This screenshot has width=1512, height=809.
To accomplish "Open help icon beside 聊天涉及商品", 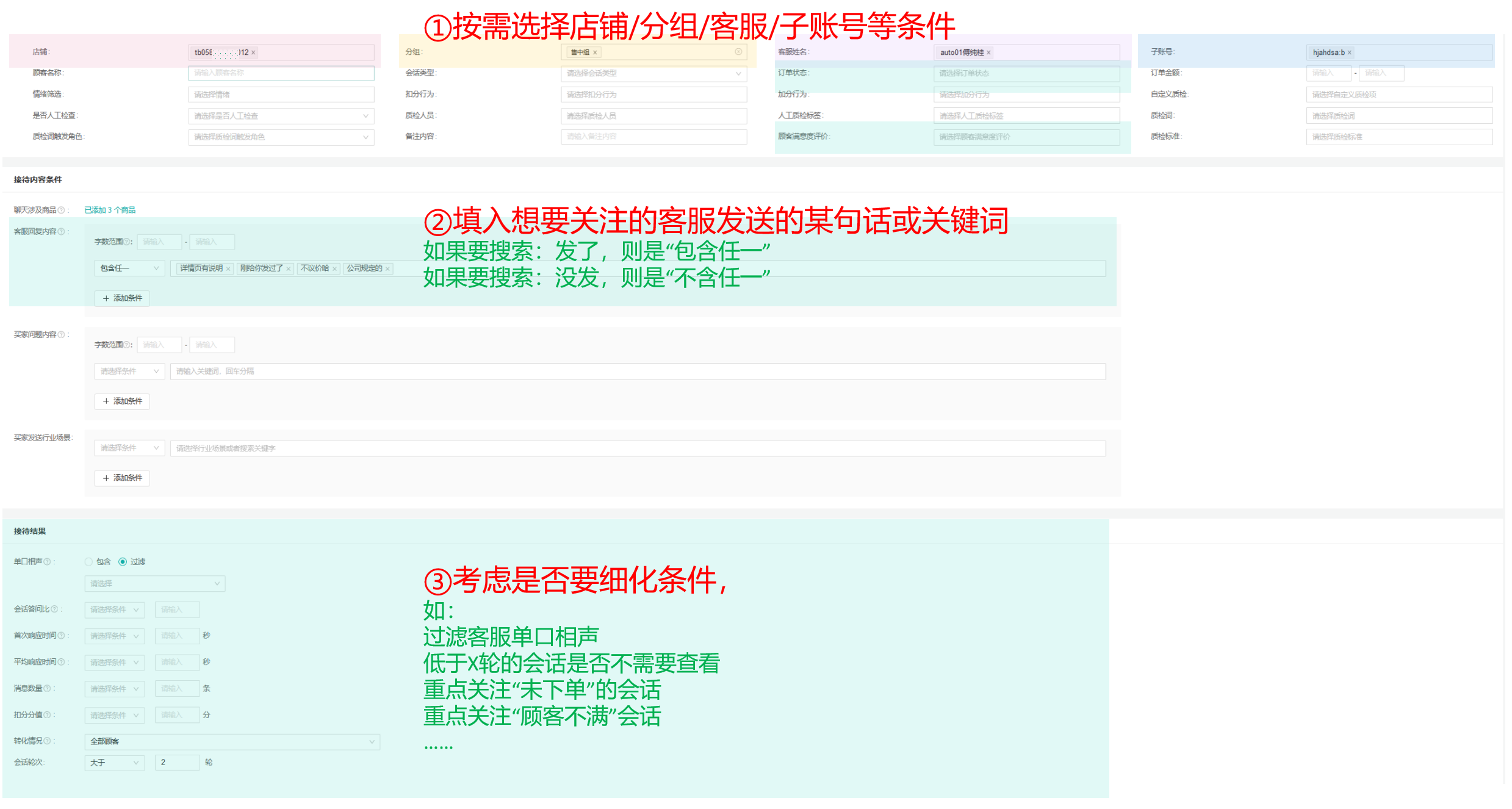I will tap(61, 210).
